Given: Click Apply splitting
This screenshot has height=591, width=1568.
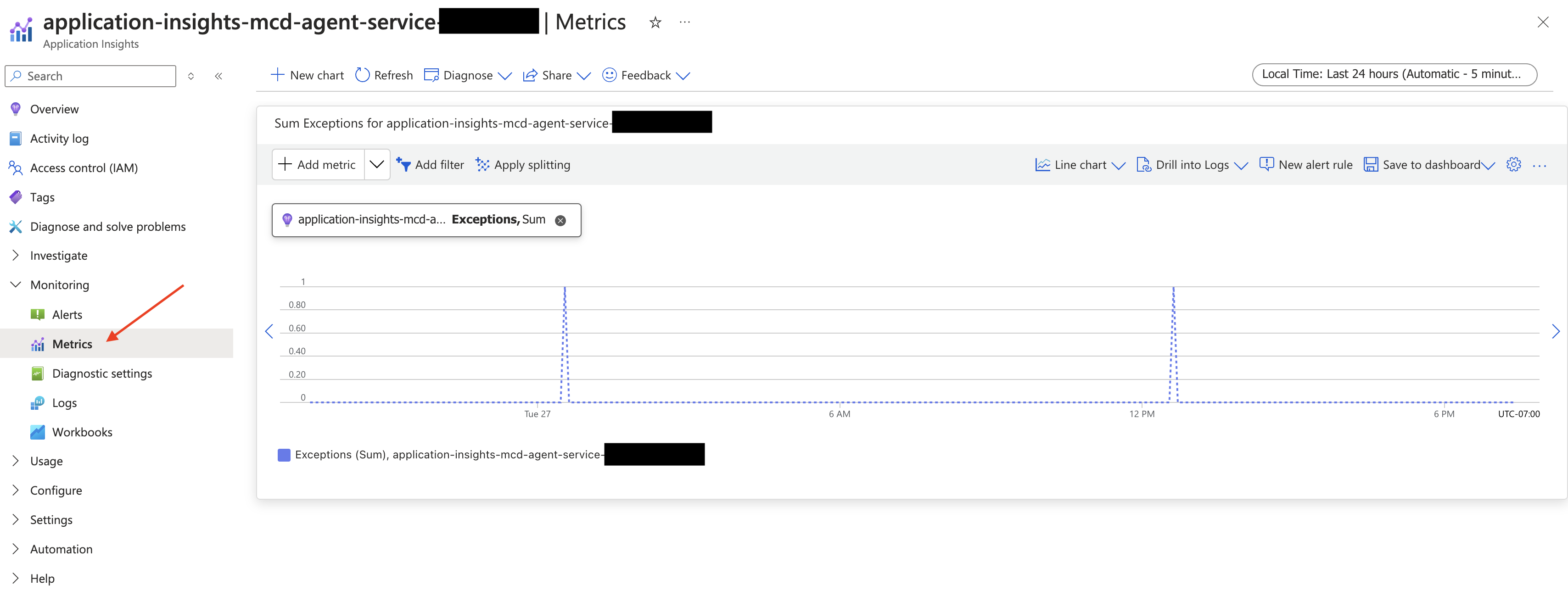Looking at the screenshot, I should (x=523, y=164).
